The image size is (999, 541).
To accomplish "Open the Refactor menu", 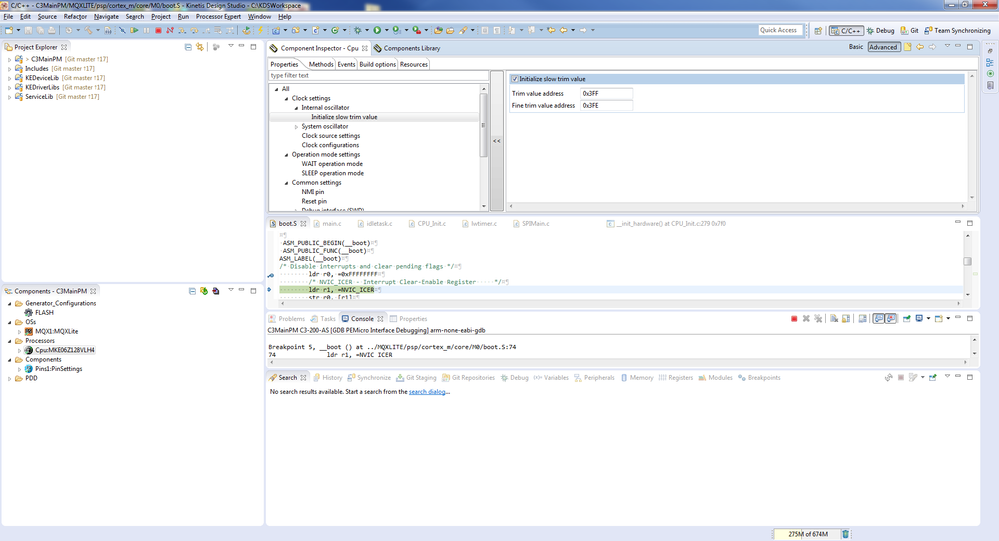I will pyautogui.click(x=75, y=17).
